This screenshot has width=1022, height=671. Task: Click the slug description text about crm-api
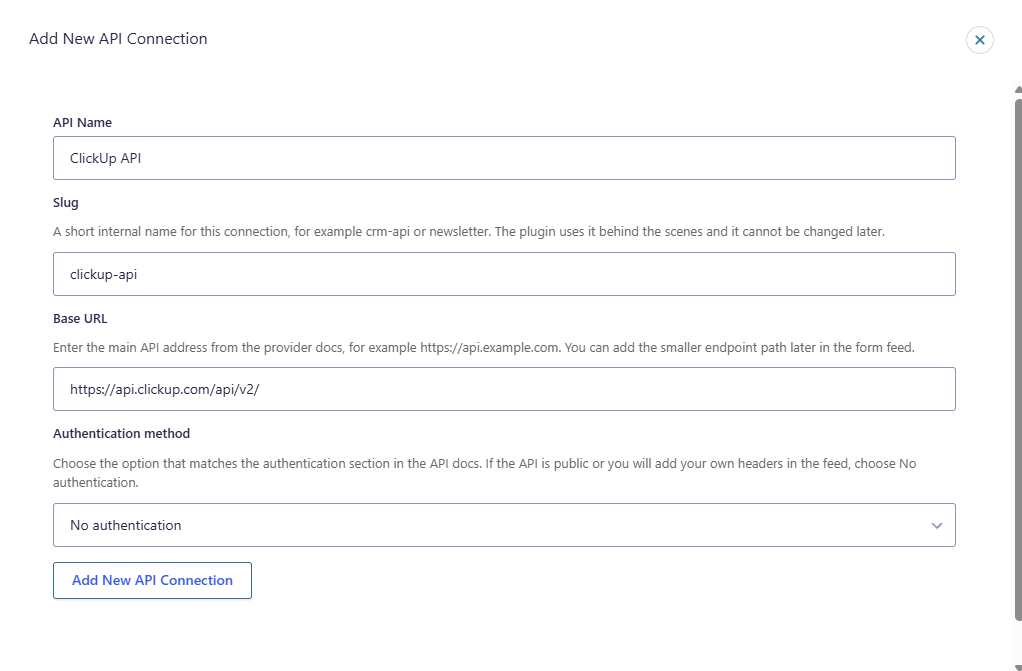[469, 231]
